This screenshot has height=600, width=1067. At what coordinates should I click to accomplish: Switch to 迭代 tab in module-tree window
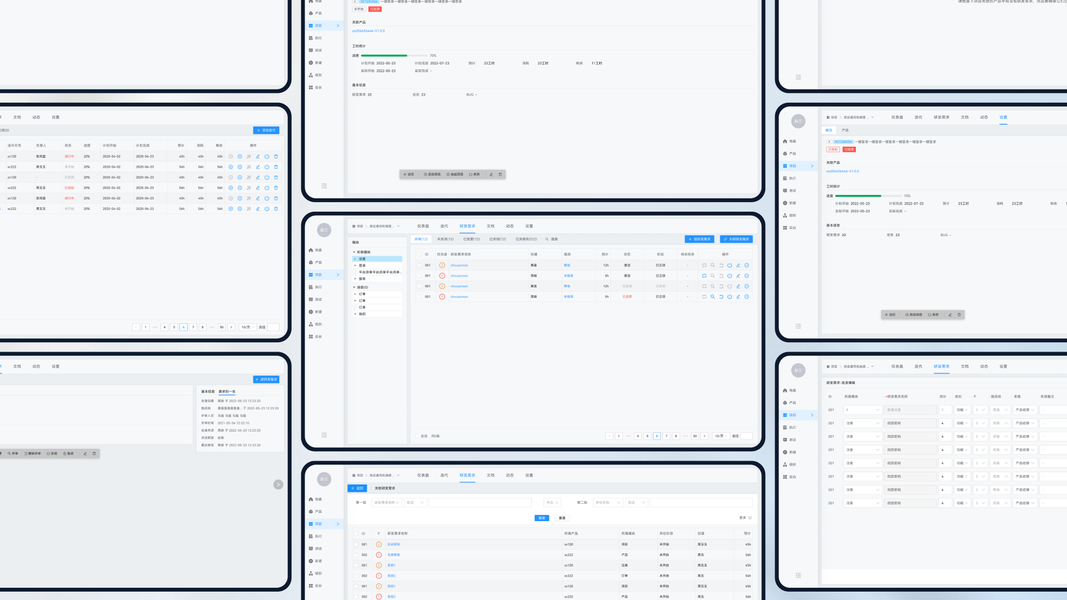click(444, 226)
